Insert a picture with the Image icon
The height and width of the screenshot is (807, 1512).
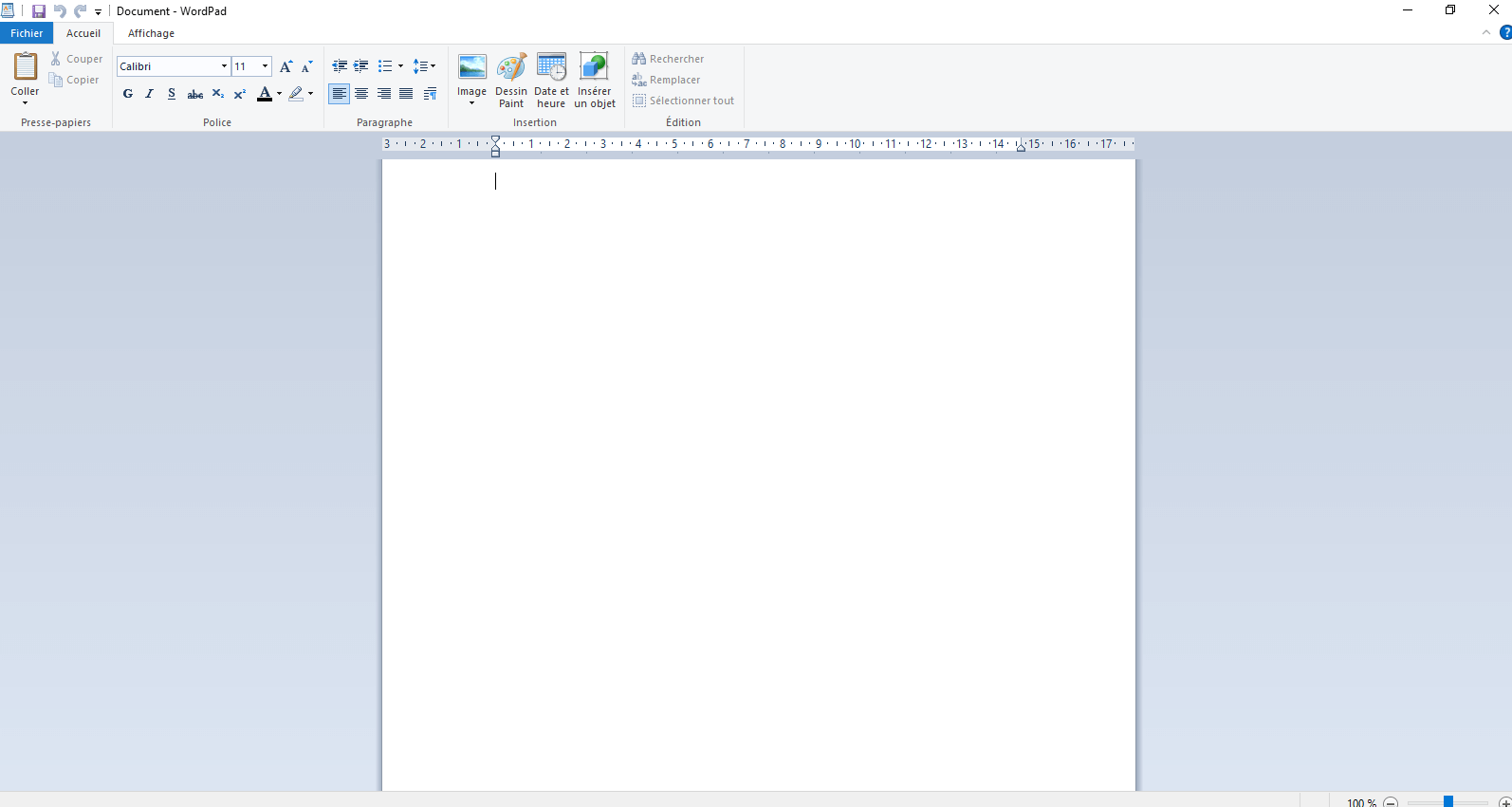[x=471, y=68]
